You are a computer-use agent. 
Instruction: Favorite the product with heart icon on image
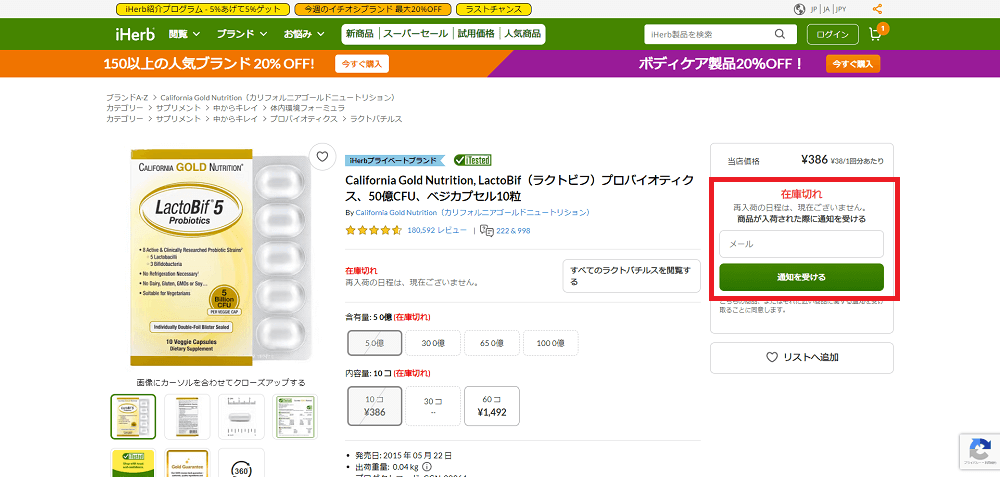321,156
